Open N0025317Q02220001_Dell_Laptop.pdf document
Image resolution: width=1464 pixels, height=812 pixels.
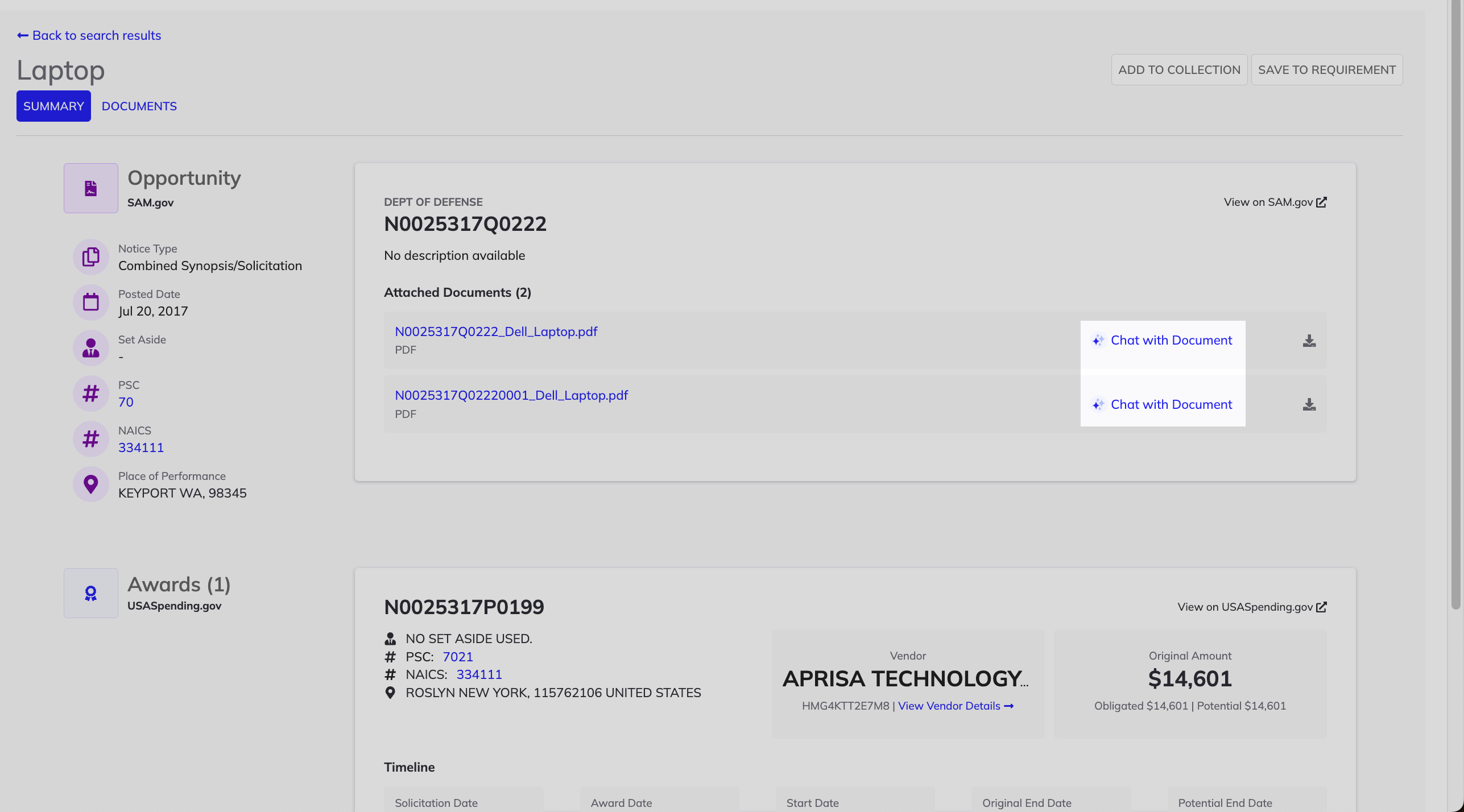coord(511,395)
